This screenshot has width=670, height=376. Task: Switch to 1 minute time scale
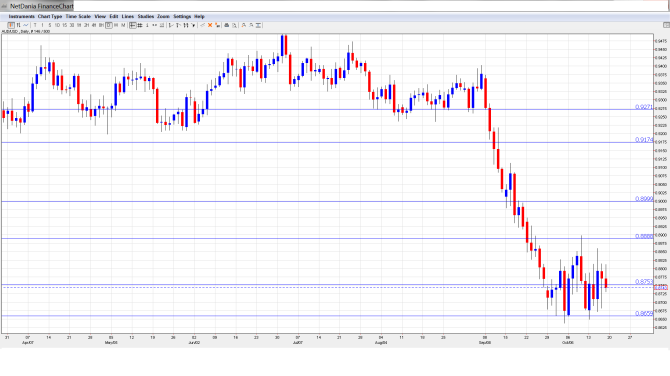pyautogui.click(x=42, y=25)
